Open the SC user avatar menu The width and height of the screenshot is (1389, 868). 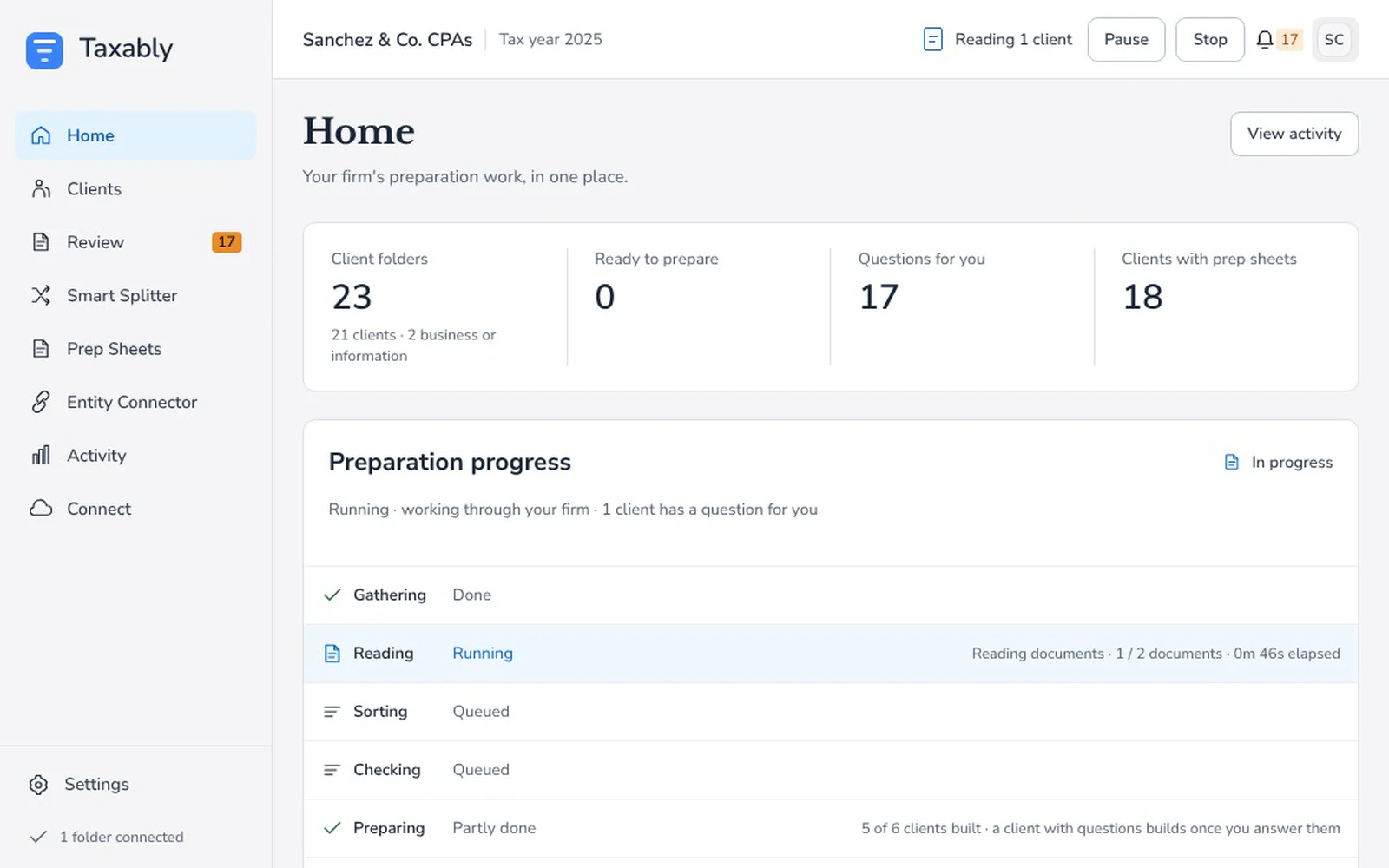point(1334,40)
